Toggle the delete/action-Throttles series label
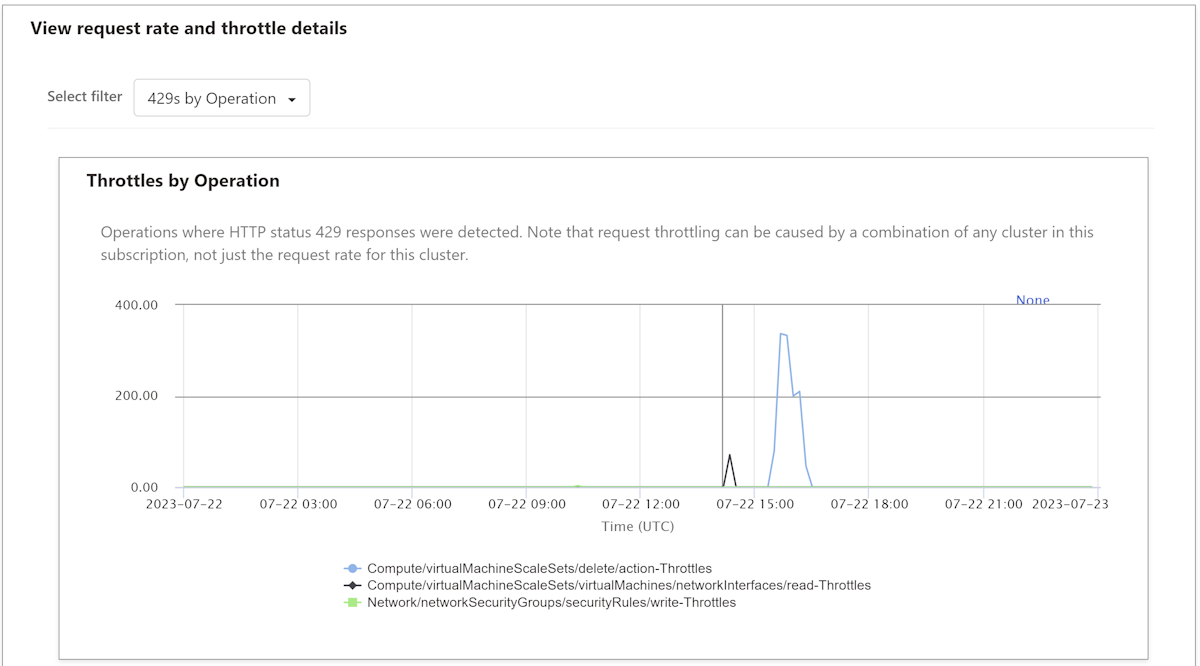The image size is (1200, 666). [x=539, y=568]
